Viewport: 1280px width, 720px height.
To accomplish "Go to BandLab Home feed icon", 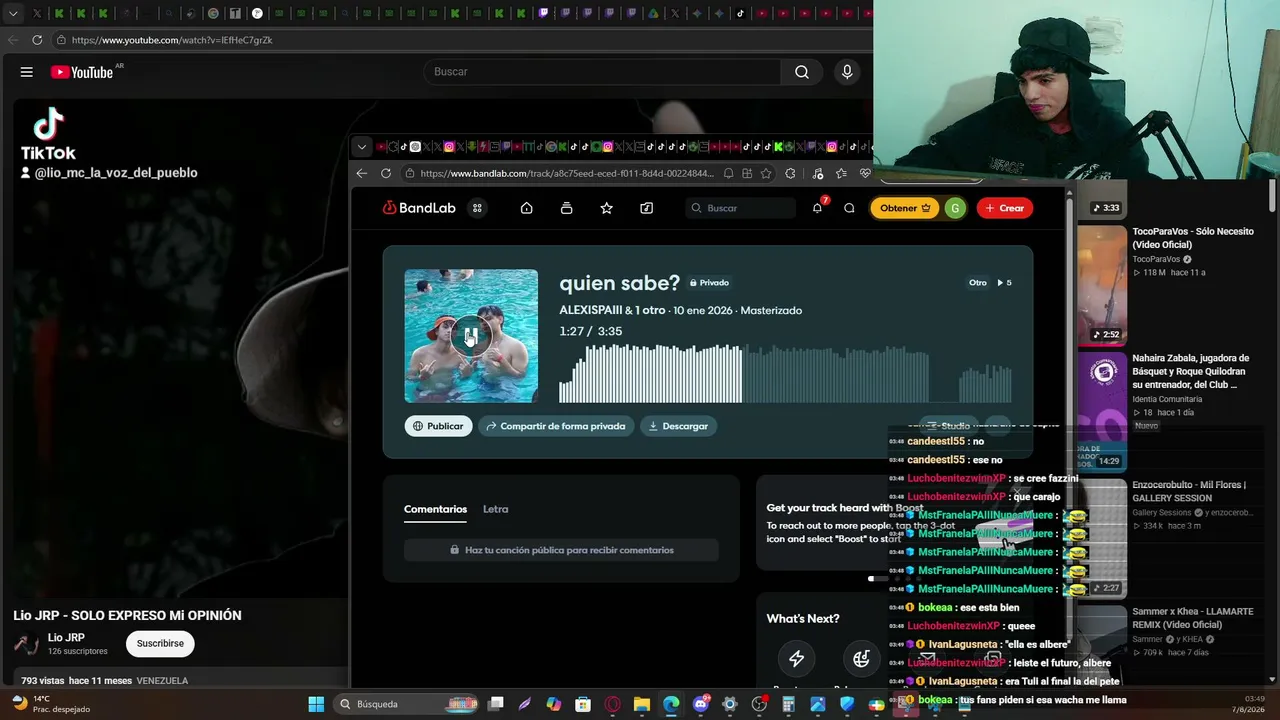I will point(527,208).
